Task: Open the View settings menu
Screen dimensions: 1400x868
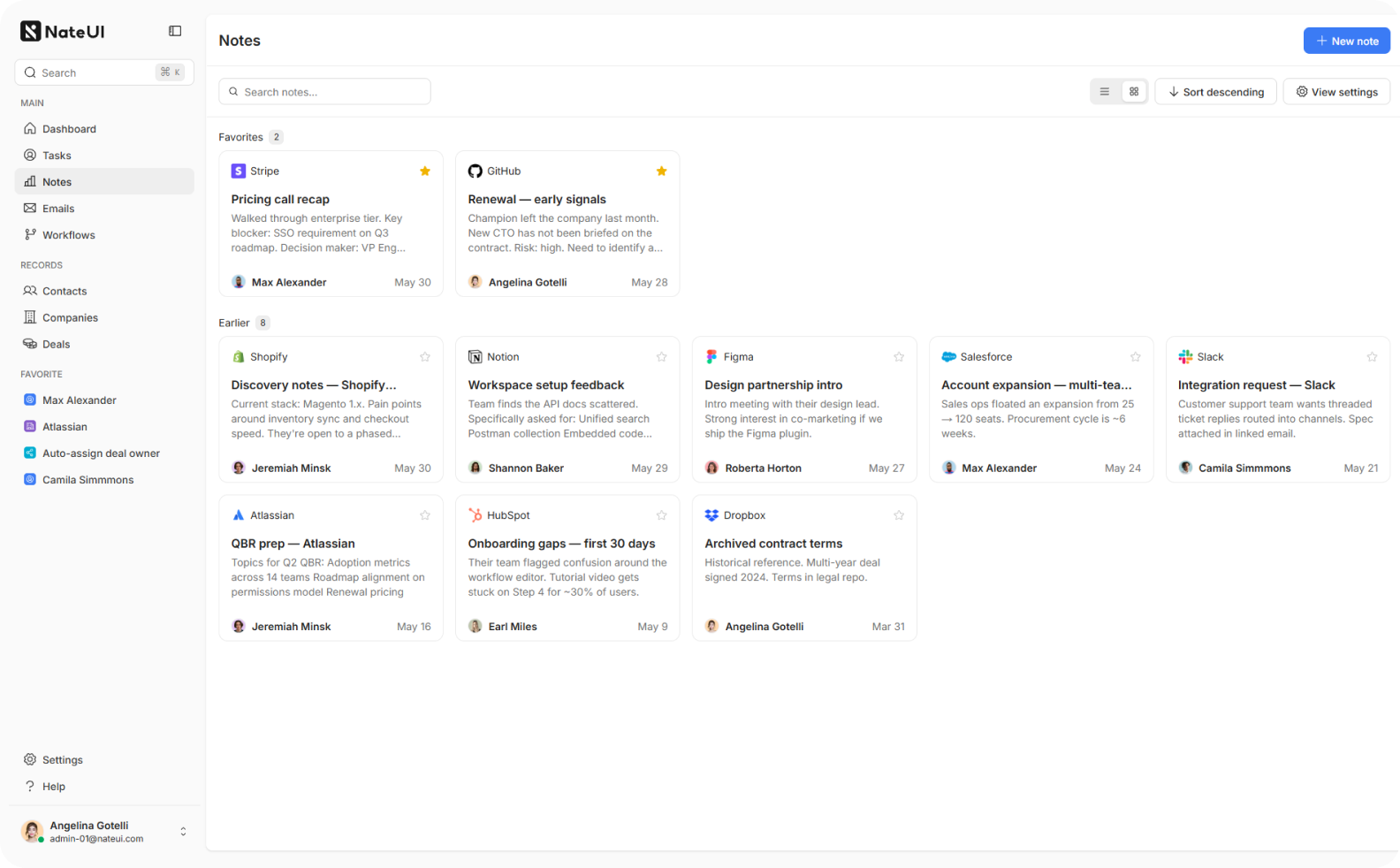Action: [1336, 92]
